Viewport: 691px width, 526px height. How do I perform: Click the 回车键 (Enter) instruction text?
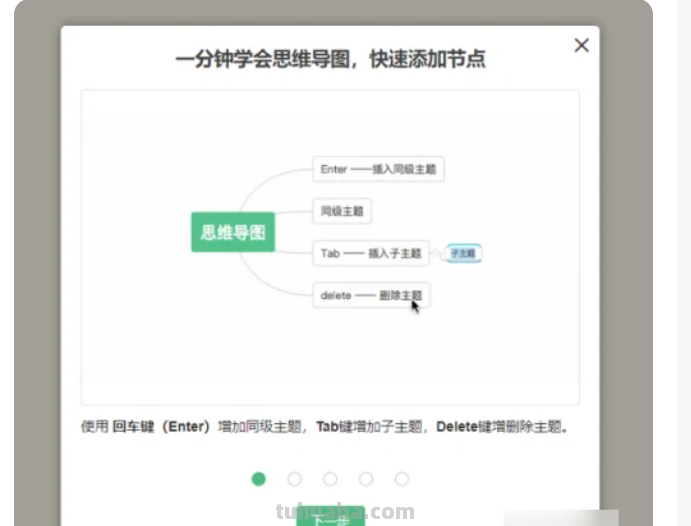pyautogui.click(x=160, y=426)
